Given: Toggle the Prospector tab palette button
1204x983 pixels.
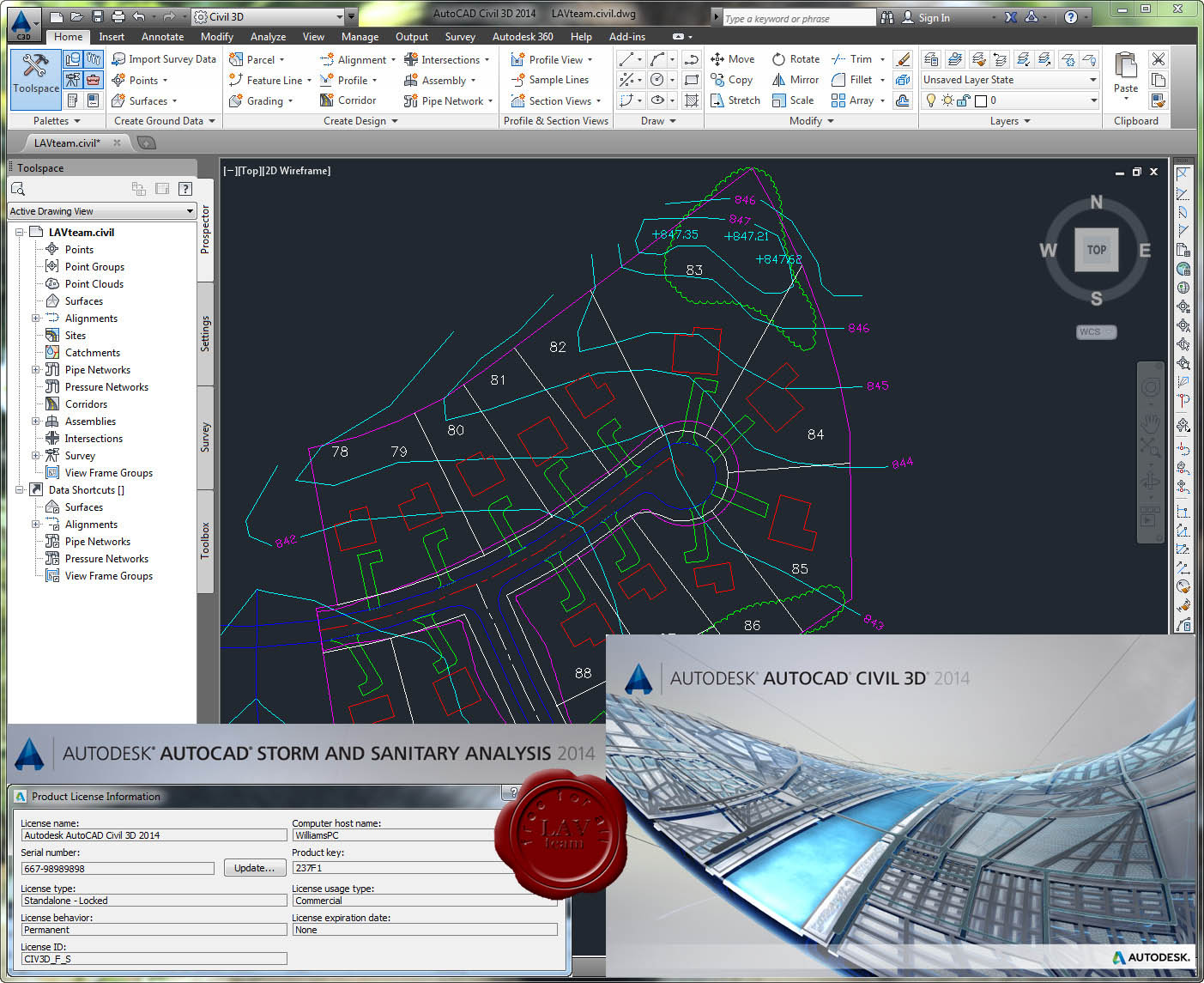Looking at the screenshot, I should 205,229.
